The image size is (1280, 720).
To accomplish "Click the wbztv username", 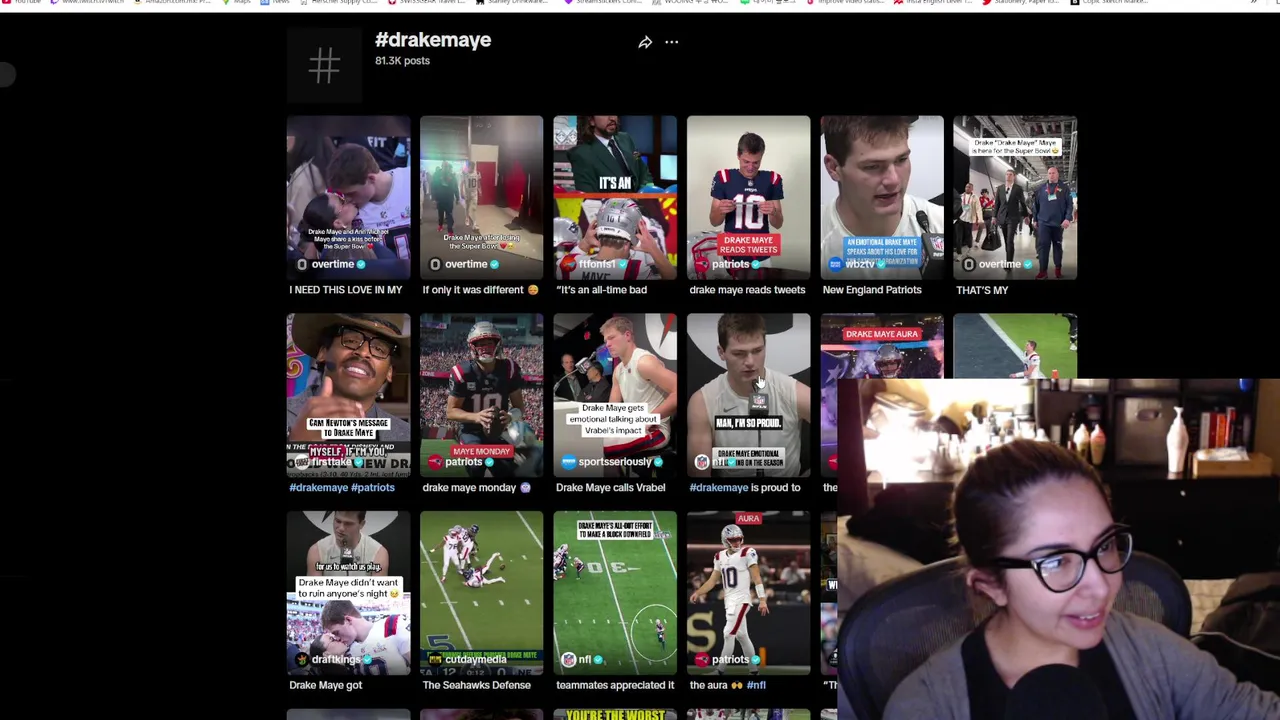I will pyautogui.click(x=859, y=264).
